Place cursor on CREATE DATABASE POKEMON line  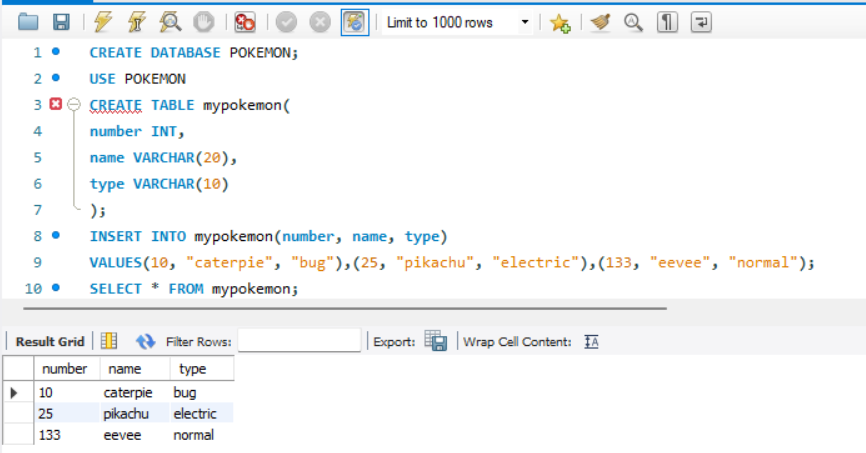(x=194, y=52)
